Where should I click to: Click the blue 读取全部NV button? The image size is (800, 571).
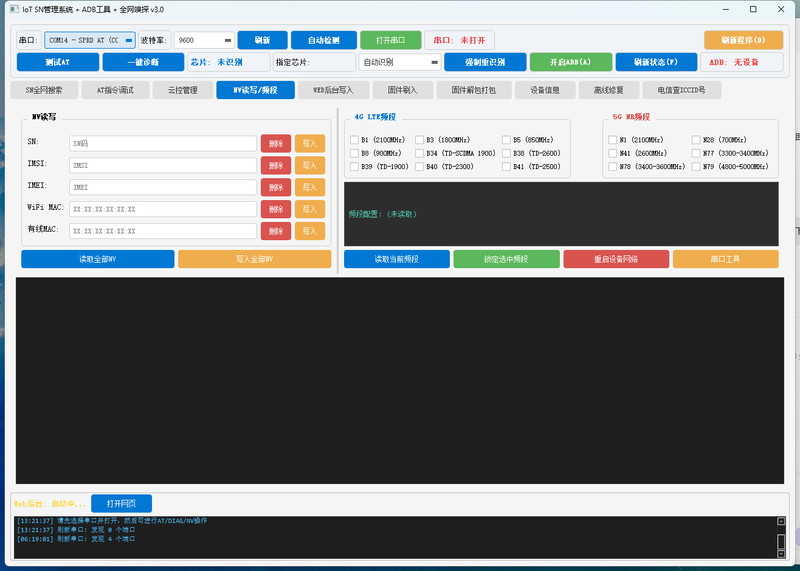(97, 259)
